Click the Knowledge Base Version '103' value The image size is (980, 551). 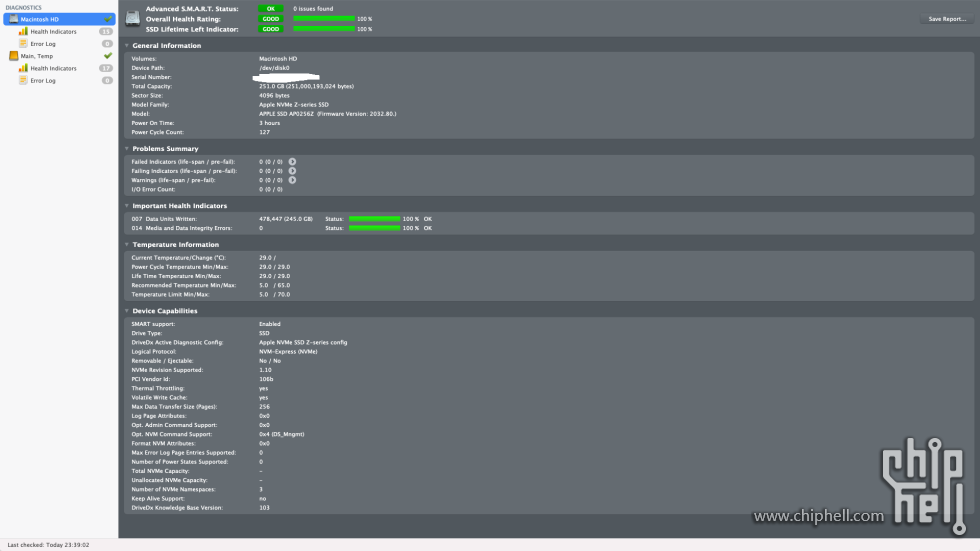pos(264,508)
